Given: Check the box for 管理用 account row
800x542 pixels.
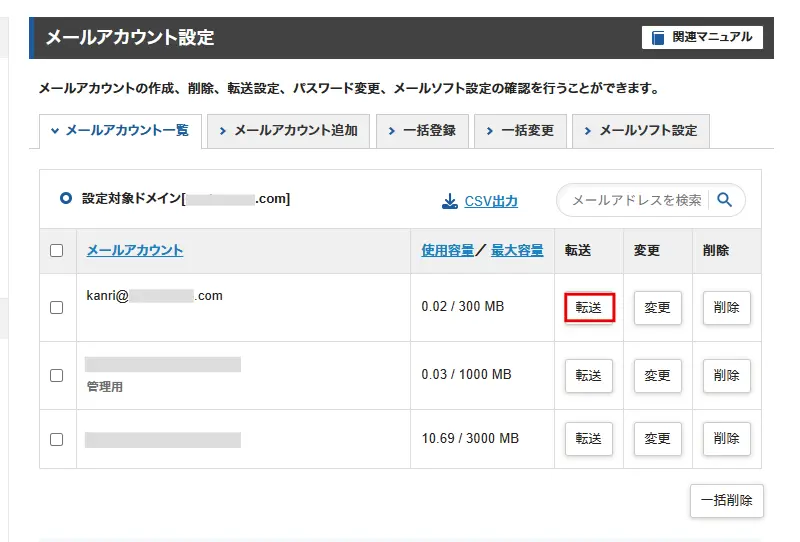Looking at the screenshot, I should pos(57,375).
